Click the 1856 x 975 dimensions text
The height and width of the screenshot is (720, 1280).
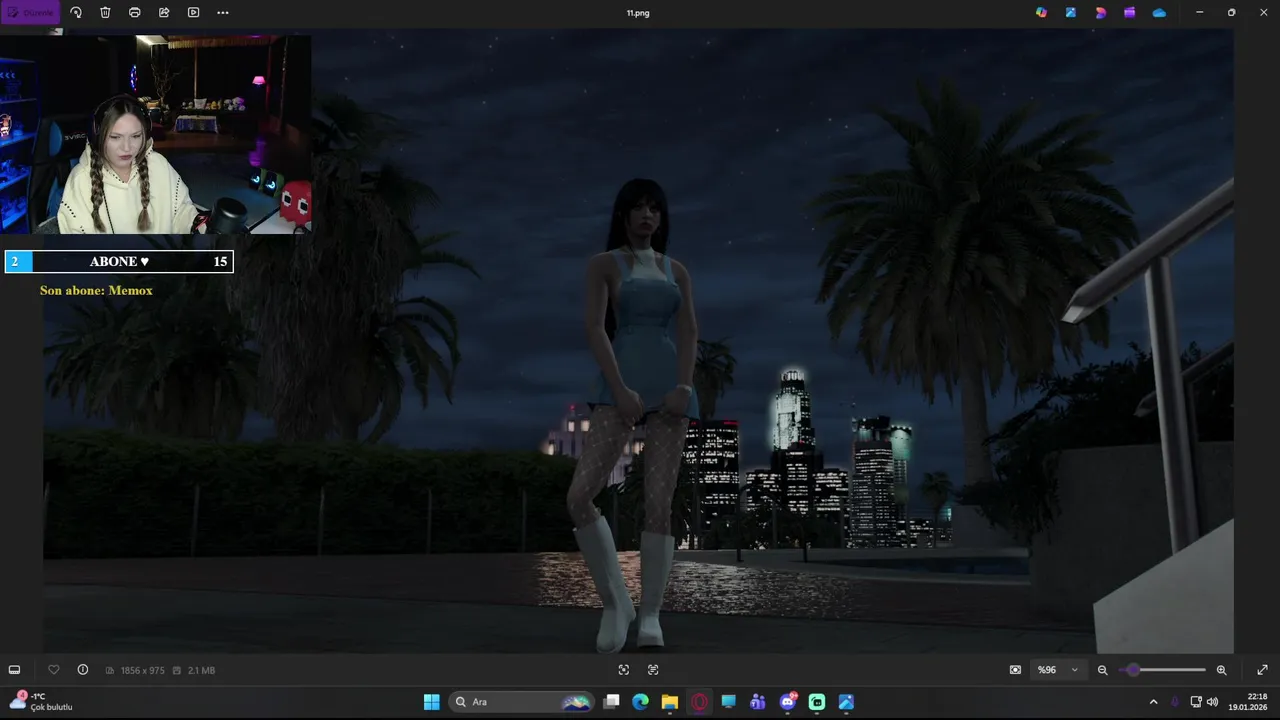[142, 670]
